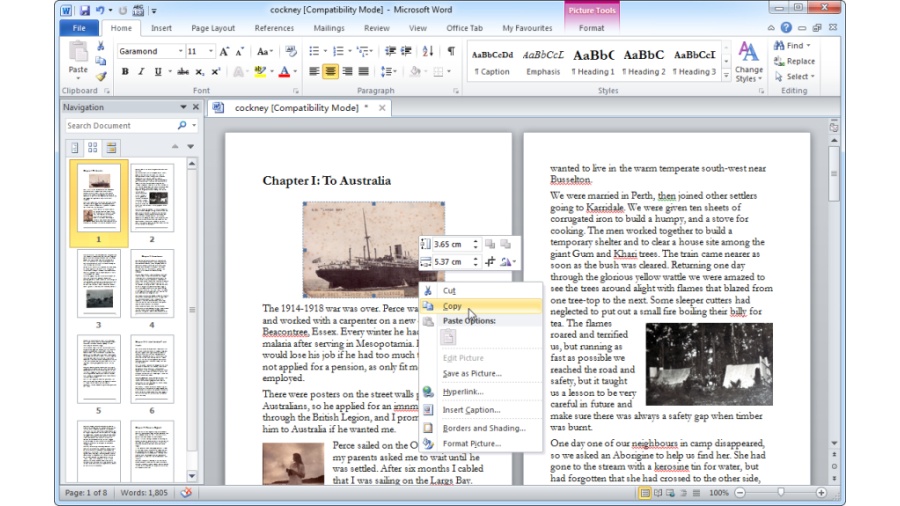Screen dimensions: 900x506
Task: Open the font size dropdown
Action: coord(211,51)
